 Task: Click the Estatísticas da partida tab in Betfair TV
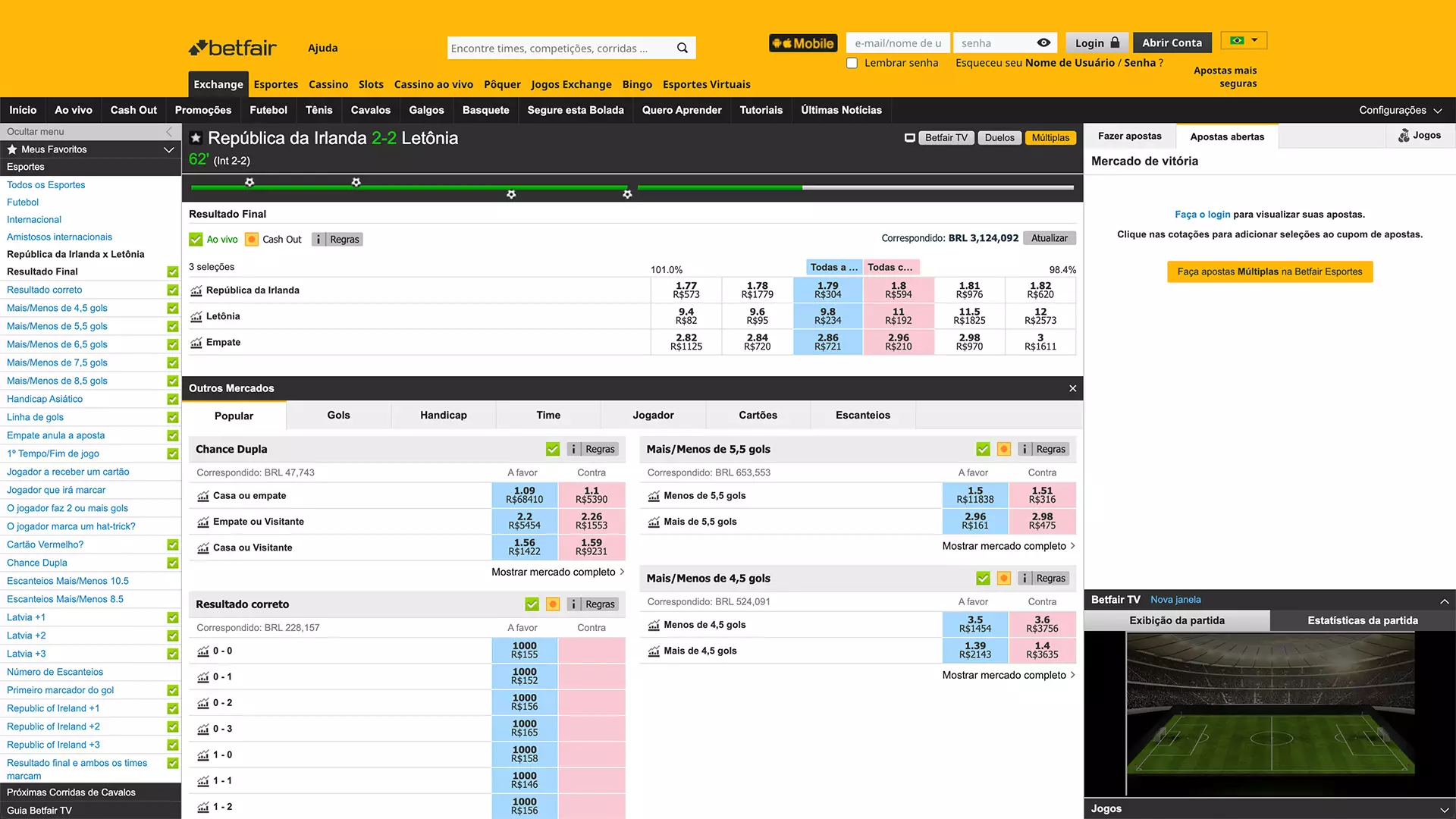[1362, 620]
